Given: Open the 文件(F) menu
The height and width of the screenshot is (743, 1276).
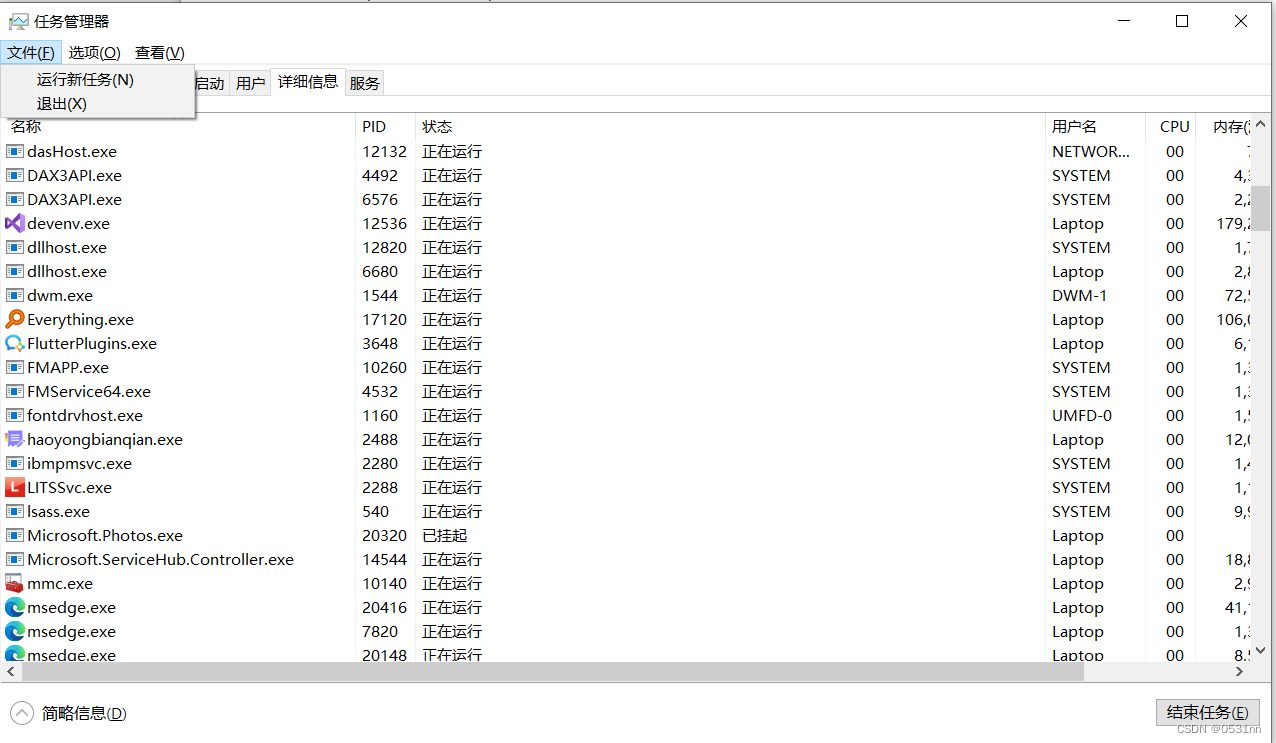Looking at the screenshot, I should pos(31,53).
